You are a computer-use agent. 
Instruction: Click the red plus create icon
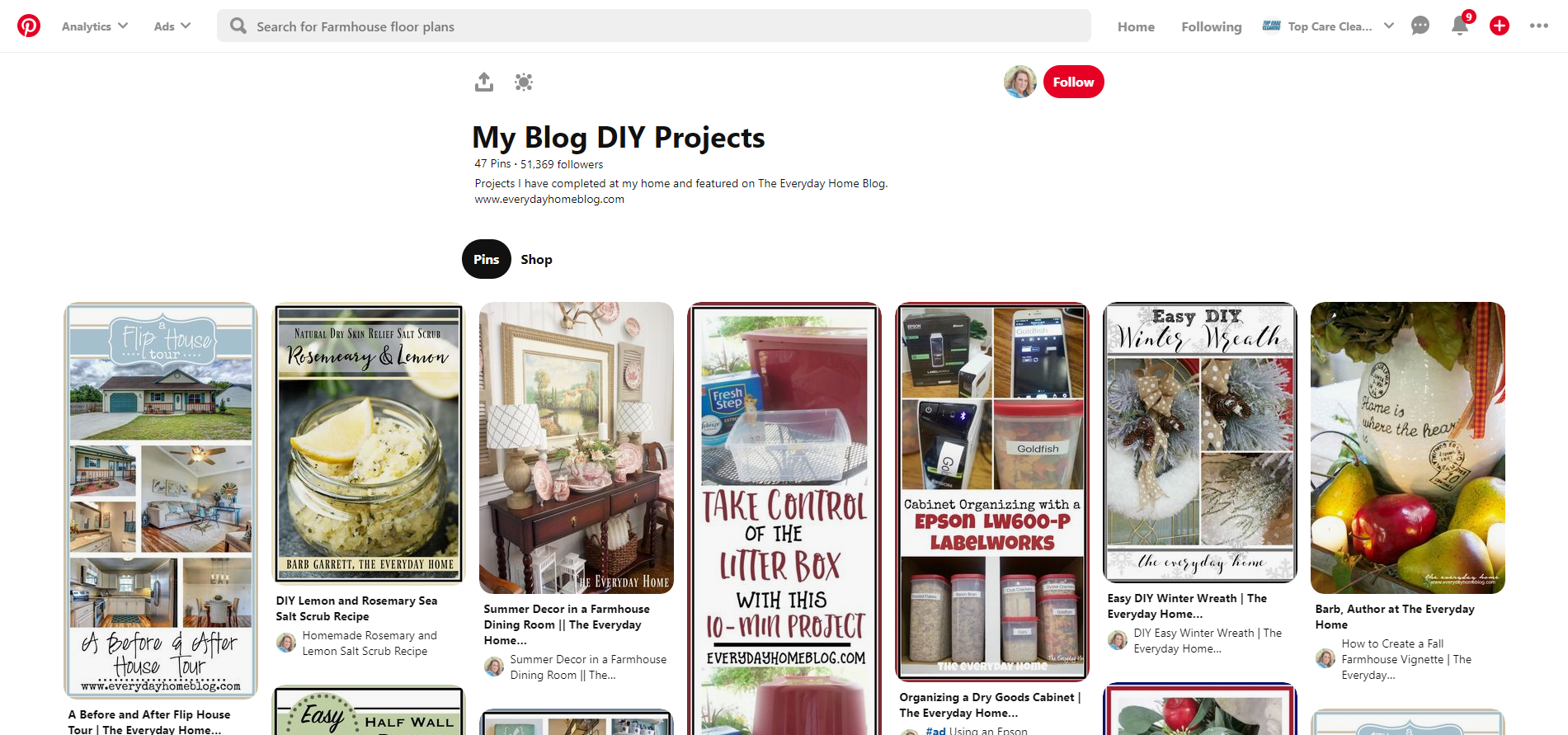click(x=1499, y=26)
